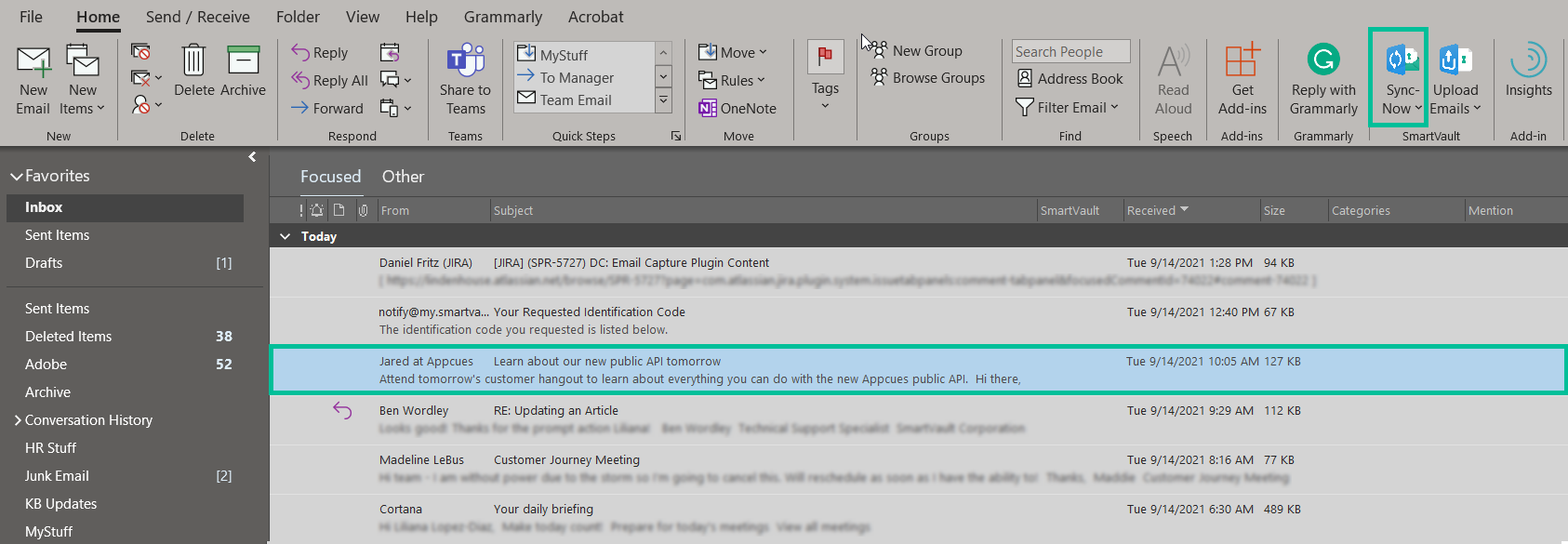Click the Reply All button
Viewport: 1568px width, 544px height.
click(x=330, y=81)
